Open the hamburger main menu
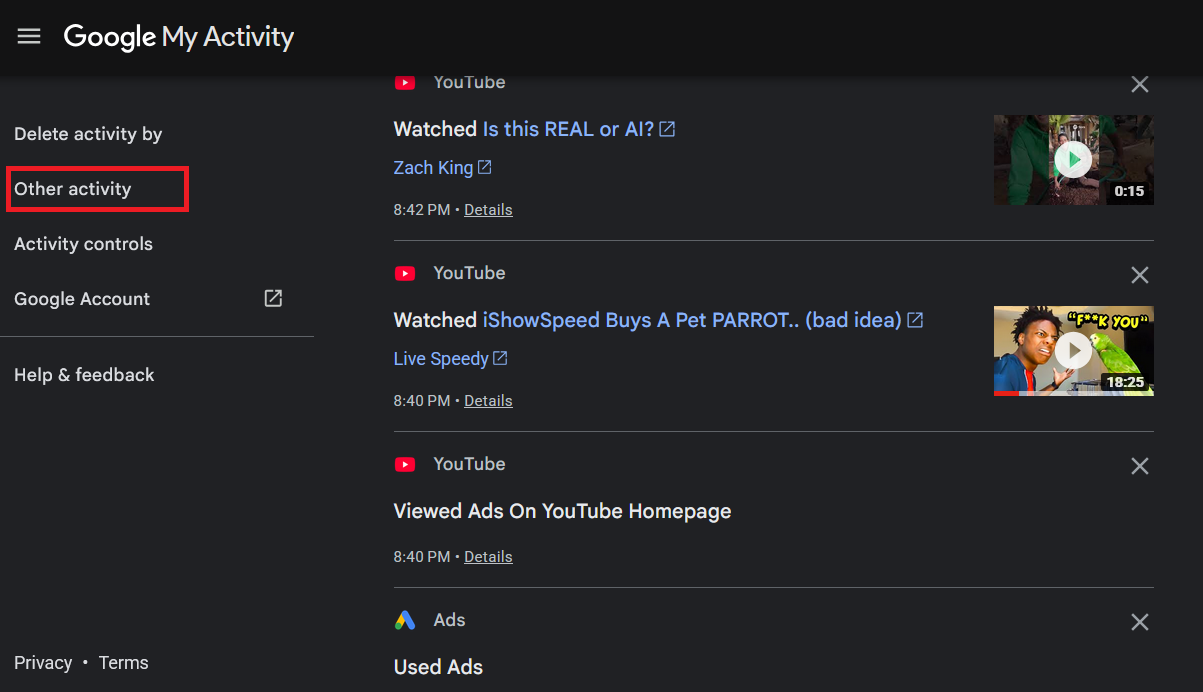This screenshot has width=1203, height=692. pos(29,37)
